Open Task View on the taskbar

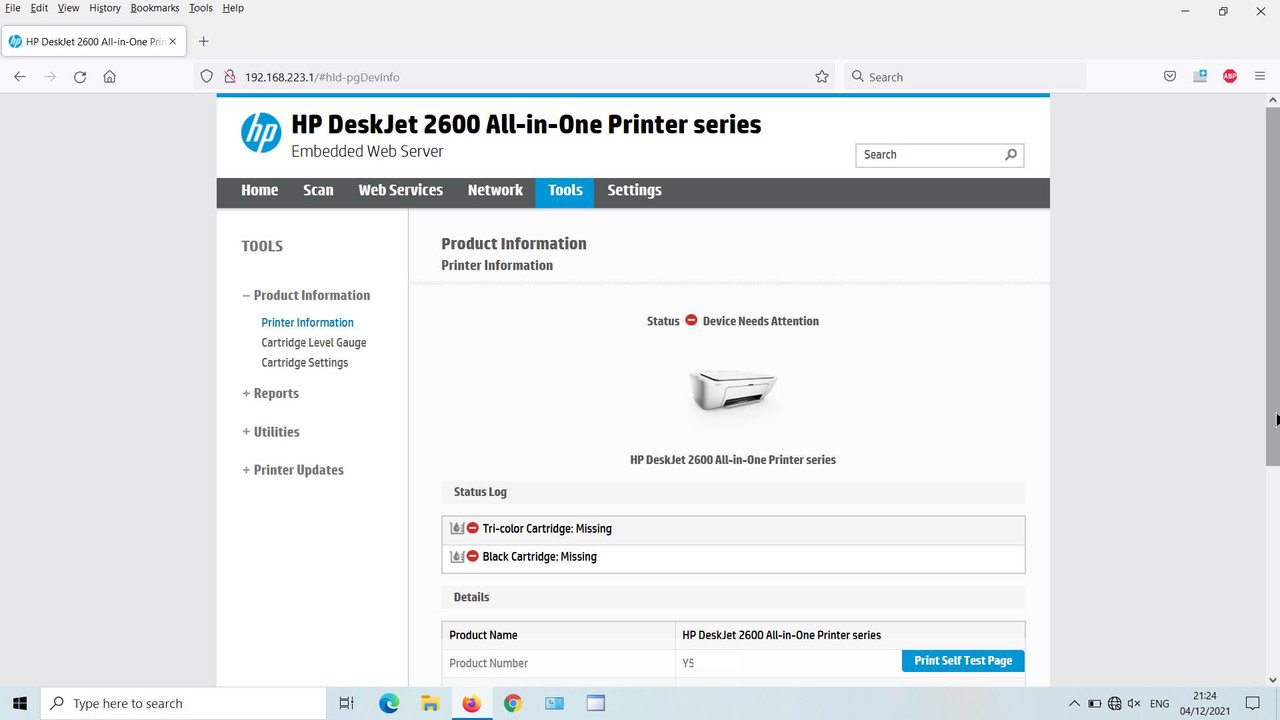click(x=346, y=703)
